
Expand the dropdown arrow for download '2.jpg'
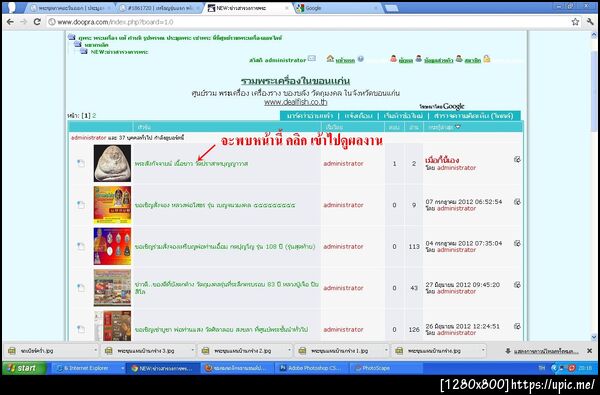click(289, 350)
